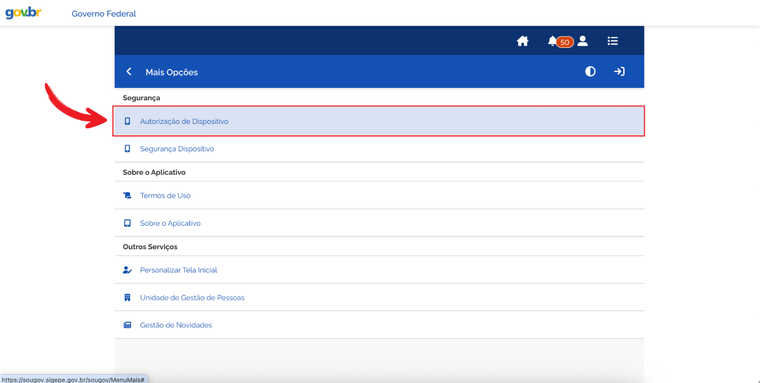
Task: Open Autorização de Dispositivo
Action: 379,121
